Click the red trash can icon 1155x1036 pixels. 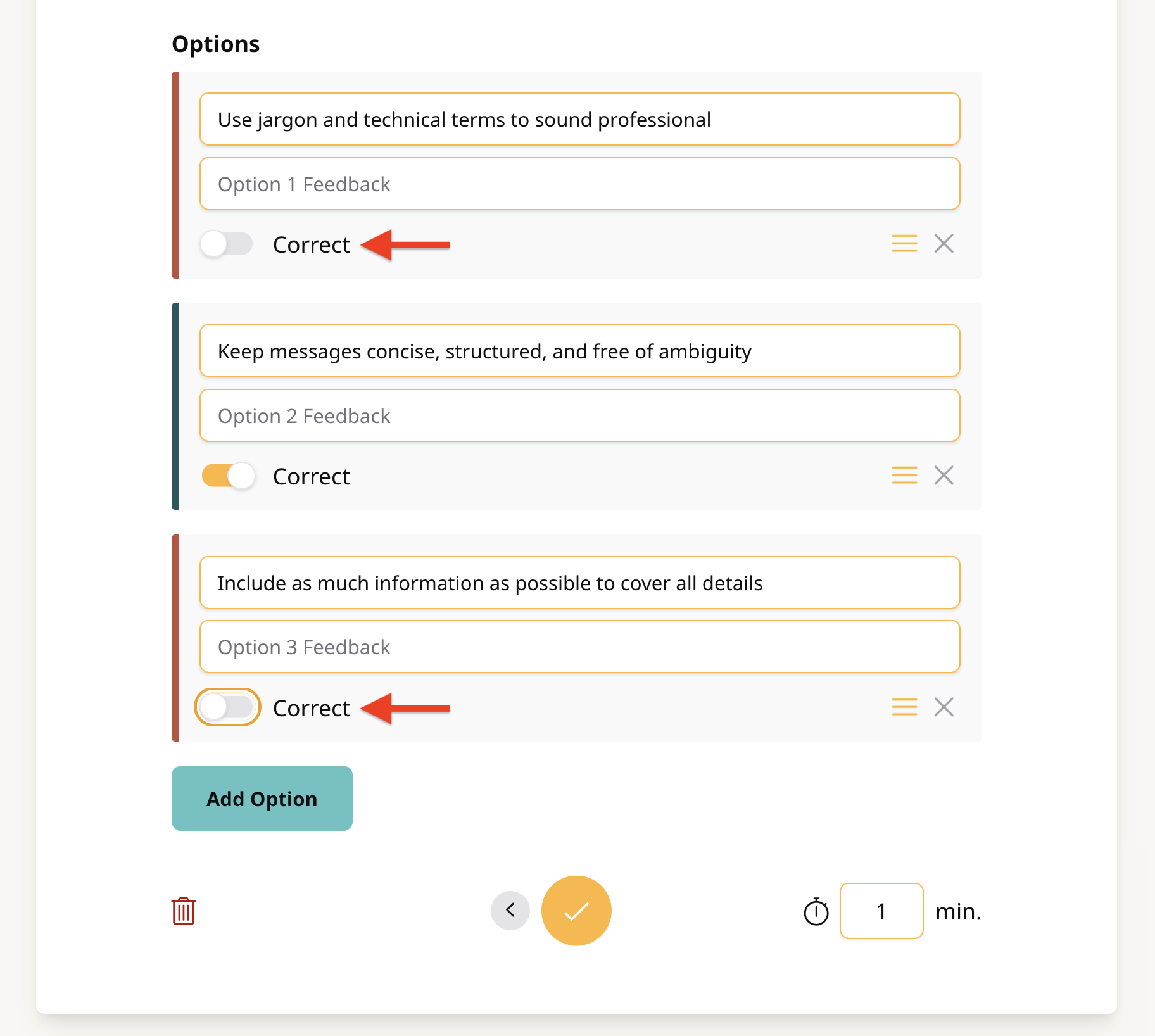coord(184,911)
